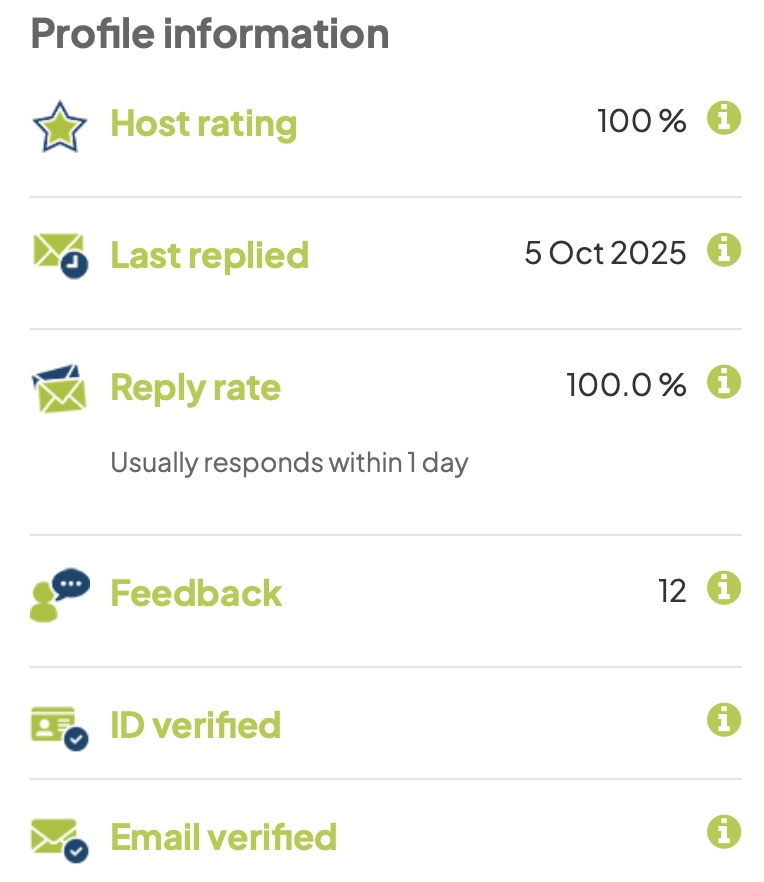Click the Last replied envelope clock icon
The width and height of the screenshot is (764, 882).
[x=60, y=255]
